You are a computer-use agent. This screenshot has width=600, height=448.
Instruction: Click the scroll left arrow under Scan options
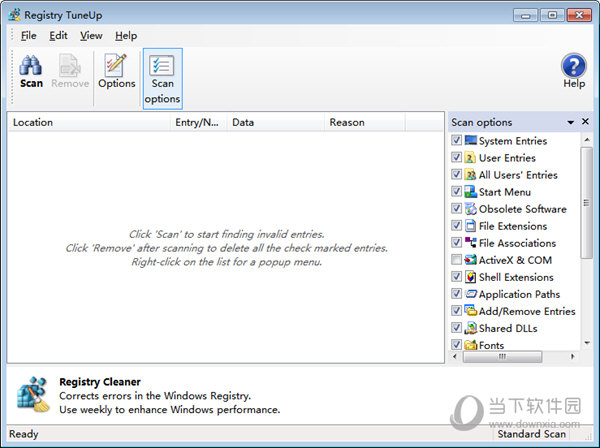click(x=455, y=357)
